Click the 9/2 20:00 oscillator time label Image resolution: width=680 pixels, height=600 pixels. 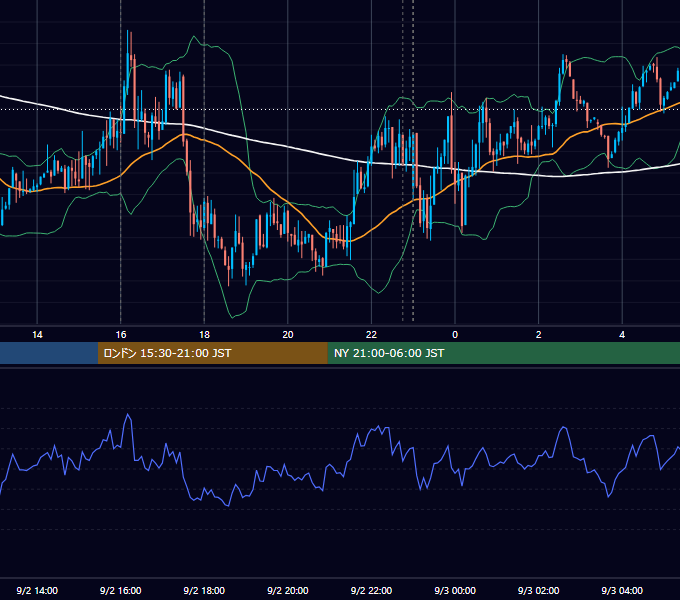tap(288, 591)
